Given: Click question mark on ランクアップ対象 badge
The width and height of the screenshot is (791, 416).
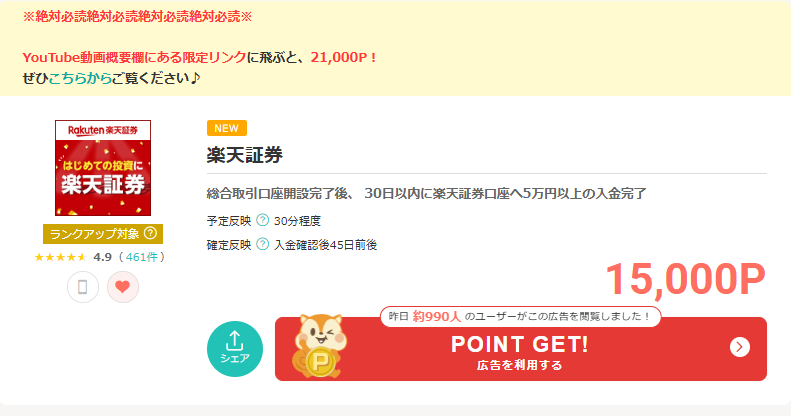Looking at the screenshot, I should pos(150,233).
